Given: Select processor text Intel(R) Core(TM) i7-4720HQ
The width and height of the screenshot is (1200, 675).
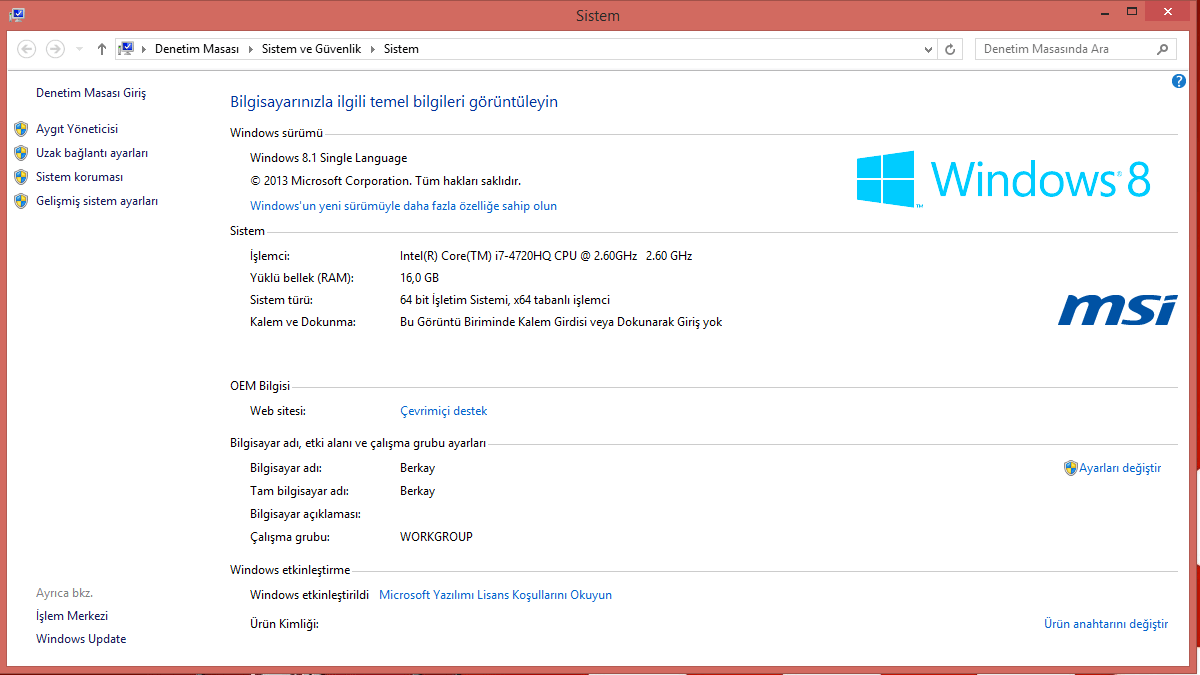Looking at the screenshot, I should tap(478, 256).
